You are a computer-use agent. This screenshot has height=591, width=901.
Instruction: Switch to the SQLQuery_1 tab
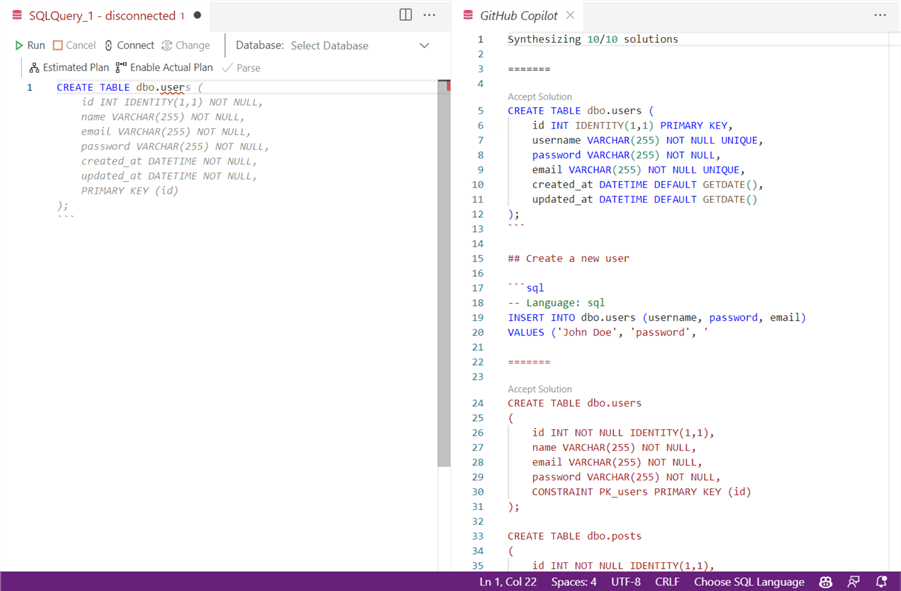[106, 16]
